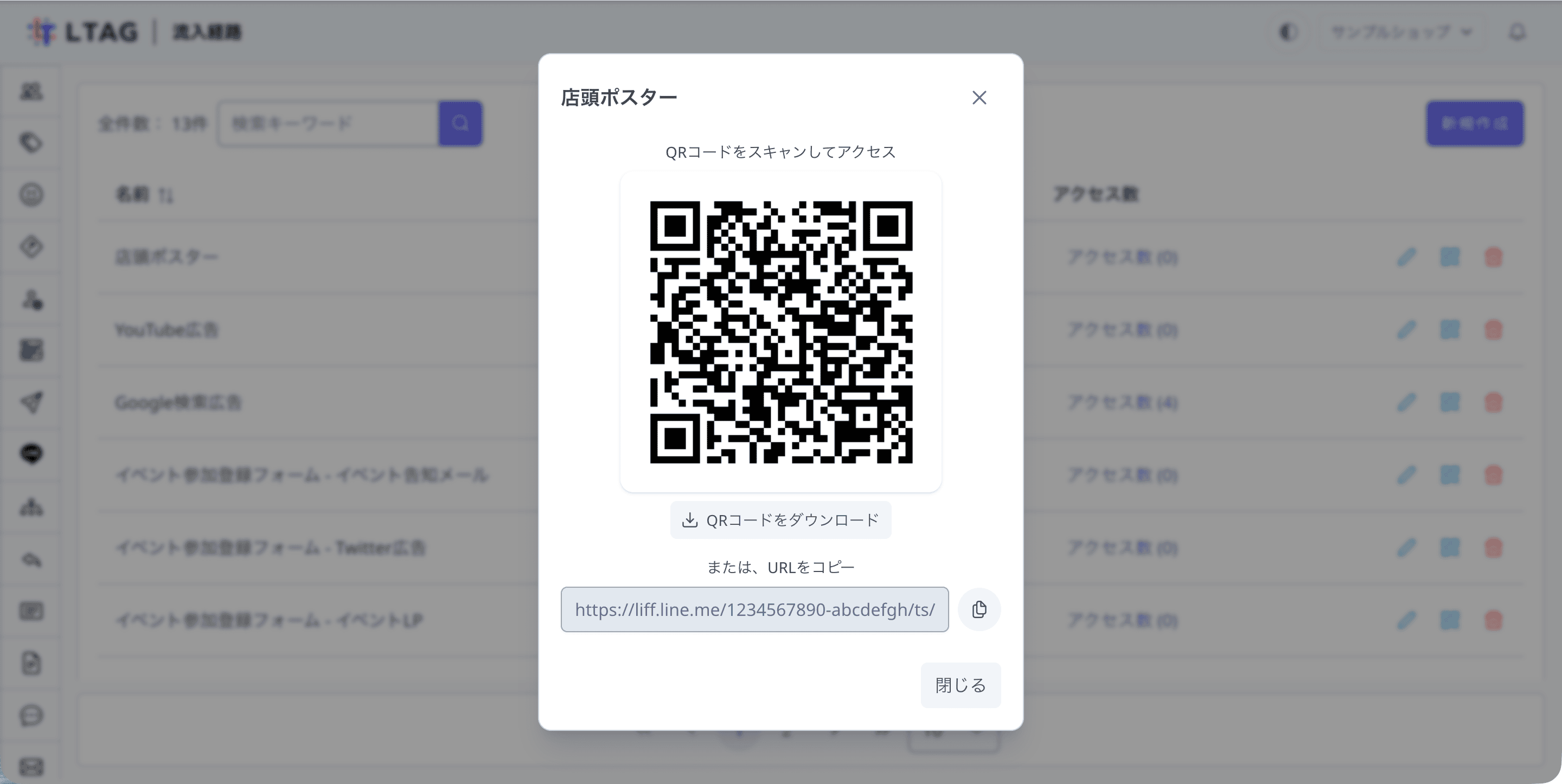Viewport: 1562px width, 784px height.
Task: Open the users icon in sidebar
Action: pos(31,91)
